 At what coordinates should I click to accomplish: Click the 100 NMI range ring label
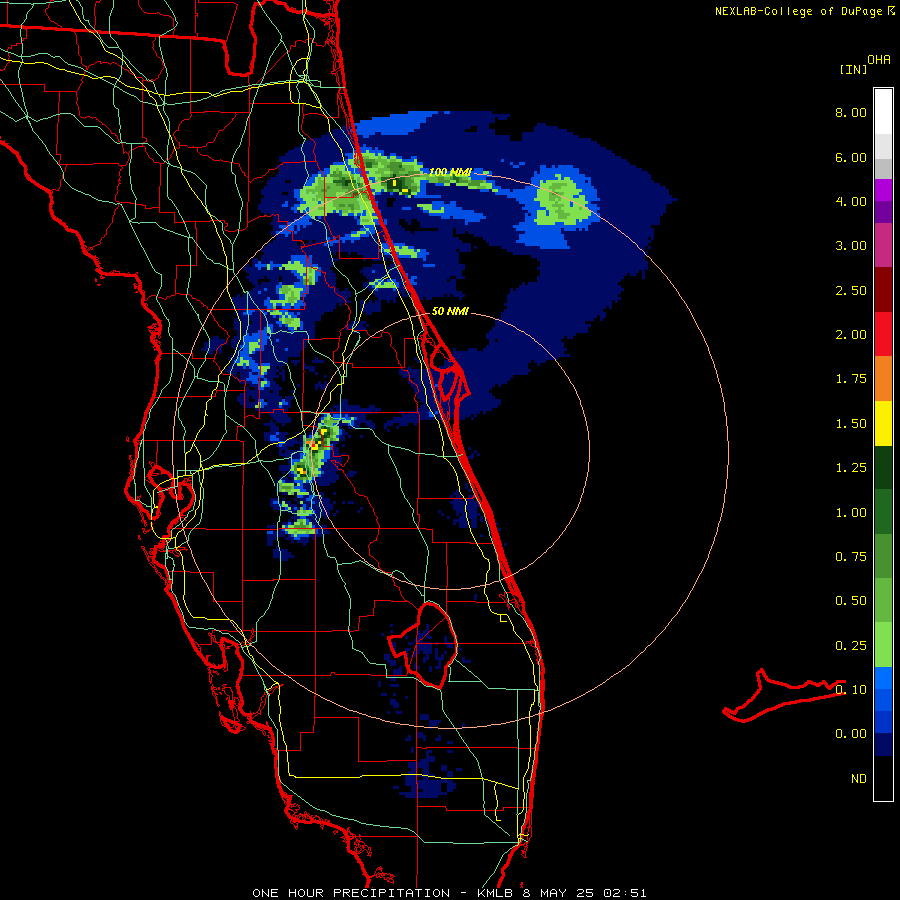(450, 172)
